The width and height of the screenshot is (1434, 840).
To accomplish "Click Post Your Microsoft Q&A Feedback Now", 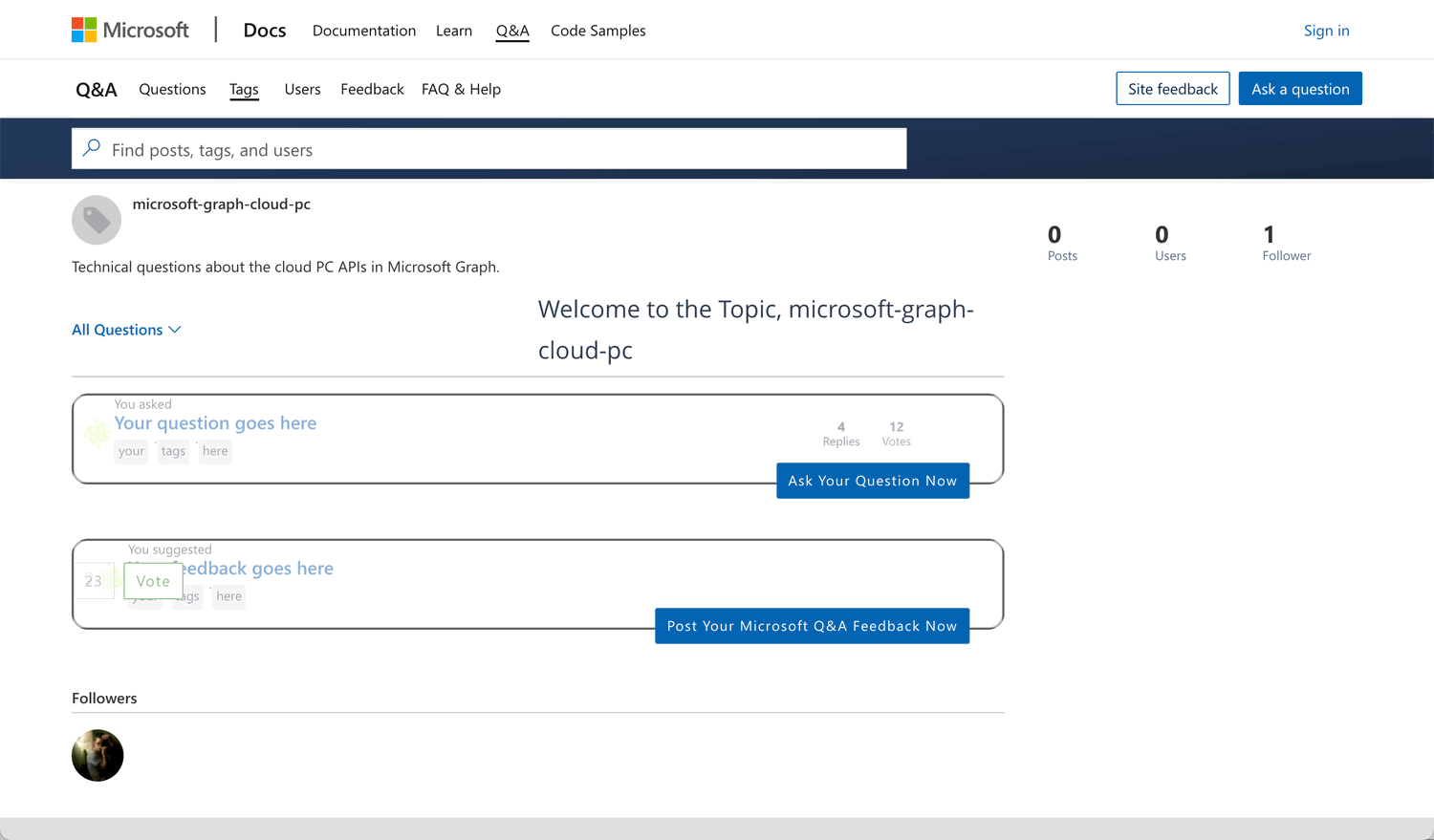I will click(812, 626).
